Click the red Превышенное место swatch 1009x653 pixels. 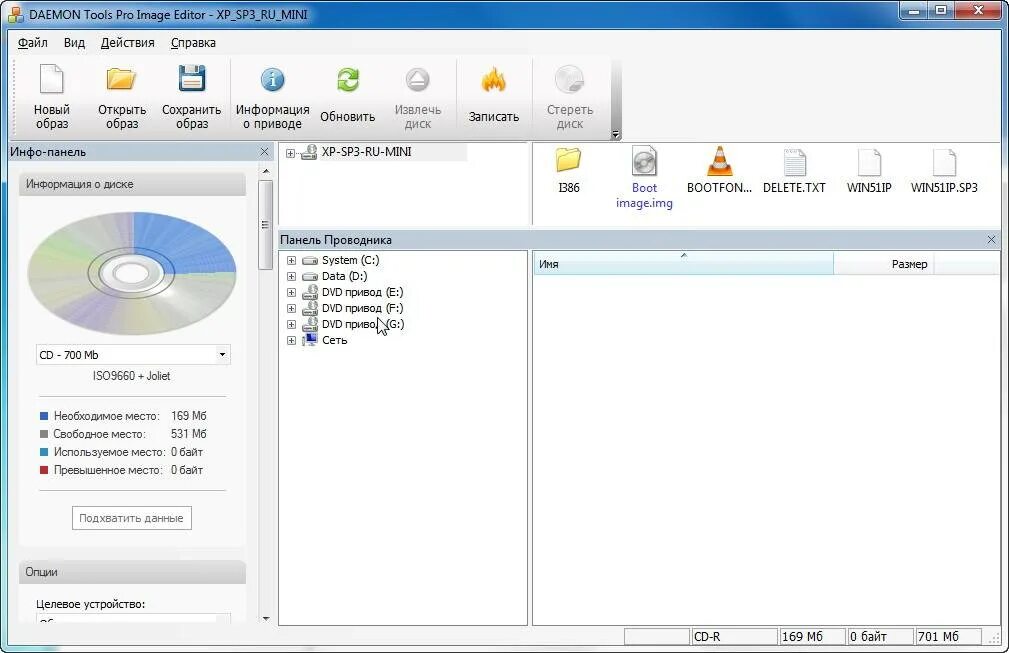[x=44, y=470]
